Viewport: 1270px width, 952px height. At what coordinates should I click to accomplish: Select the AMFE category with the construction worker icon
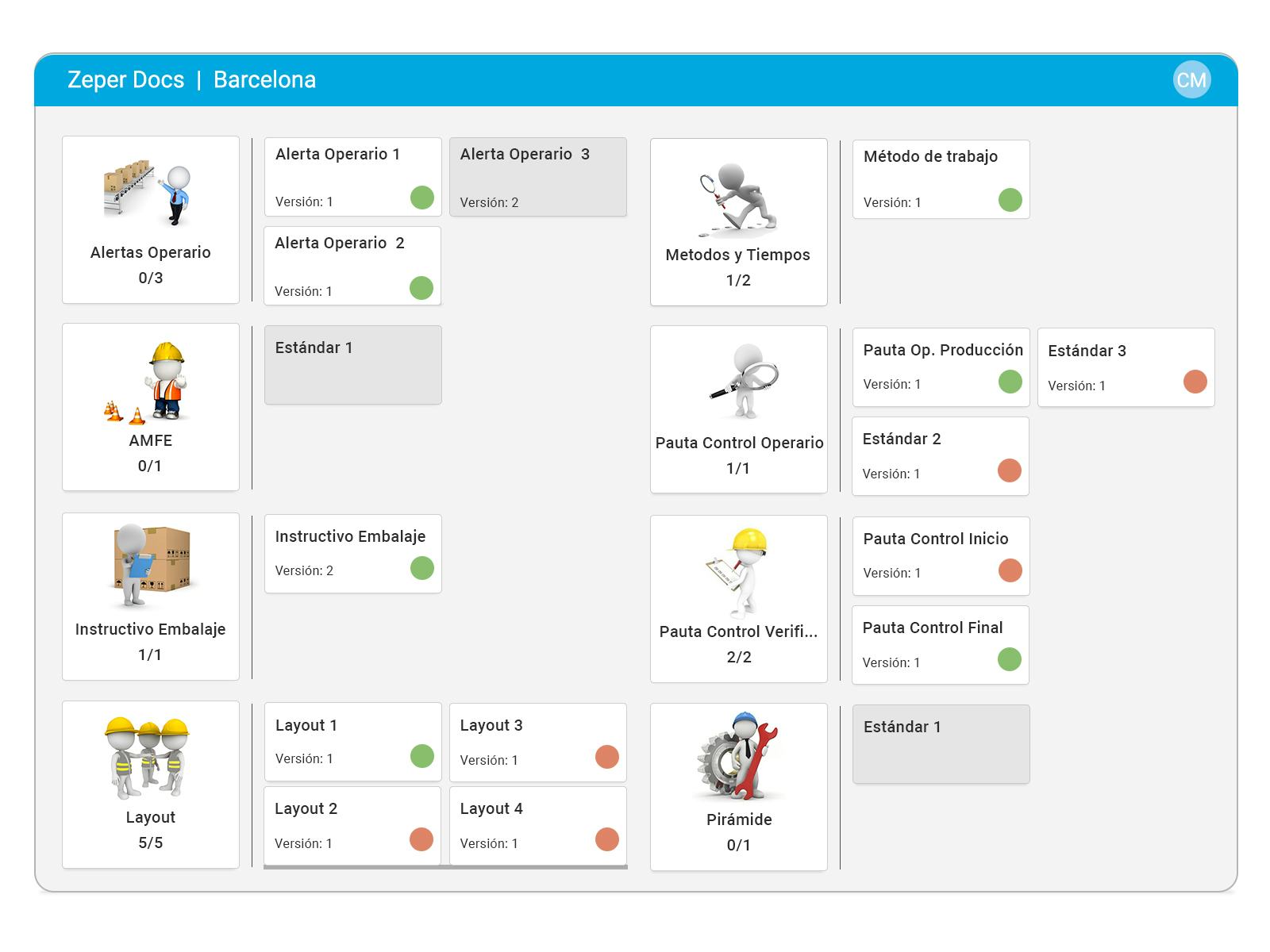point(151,381)
